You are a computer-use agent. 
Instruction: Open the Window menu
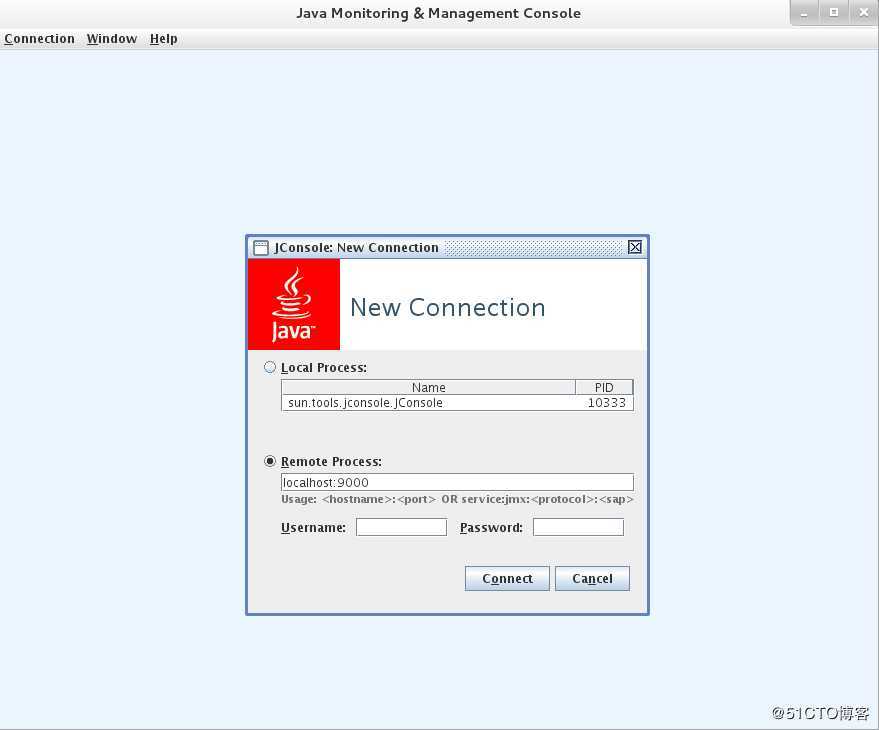pyautogui.click(x=112, y=39)
